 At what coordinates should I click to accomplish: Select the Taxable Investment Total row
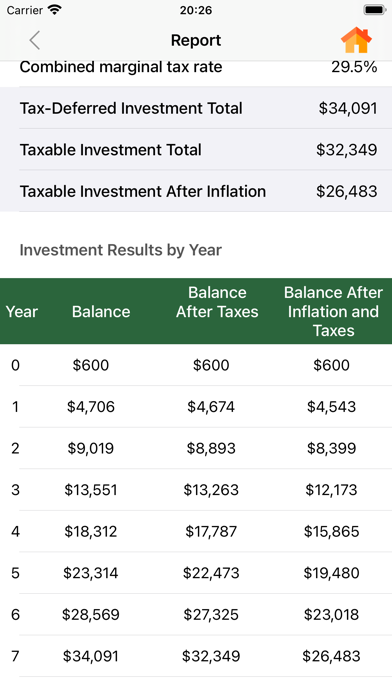pos(196,150)
